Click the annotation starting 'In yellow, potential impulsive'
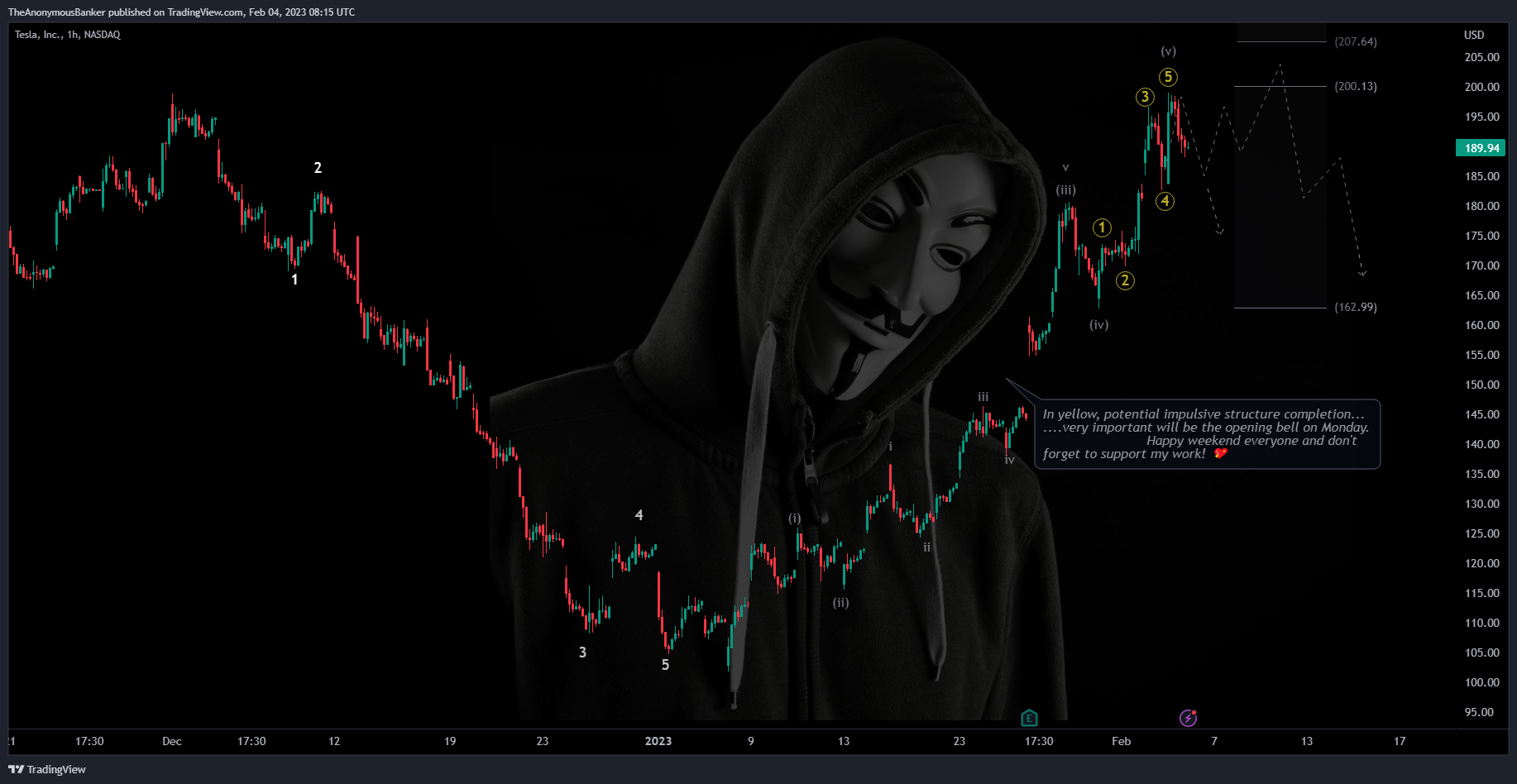The height and width of the screenshot is (784, 1517). (1207, 433)
